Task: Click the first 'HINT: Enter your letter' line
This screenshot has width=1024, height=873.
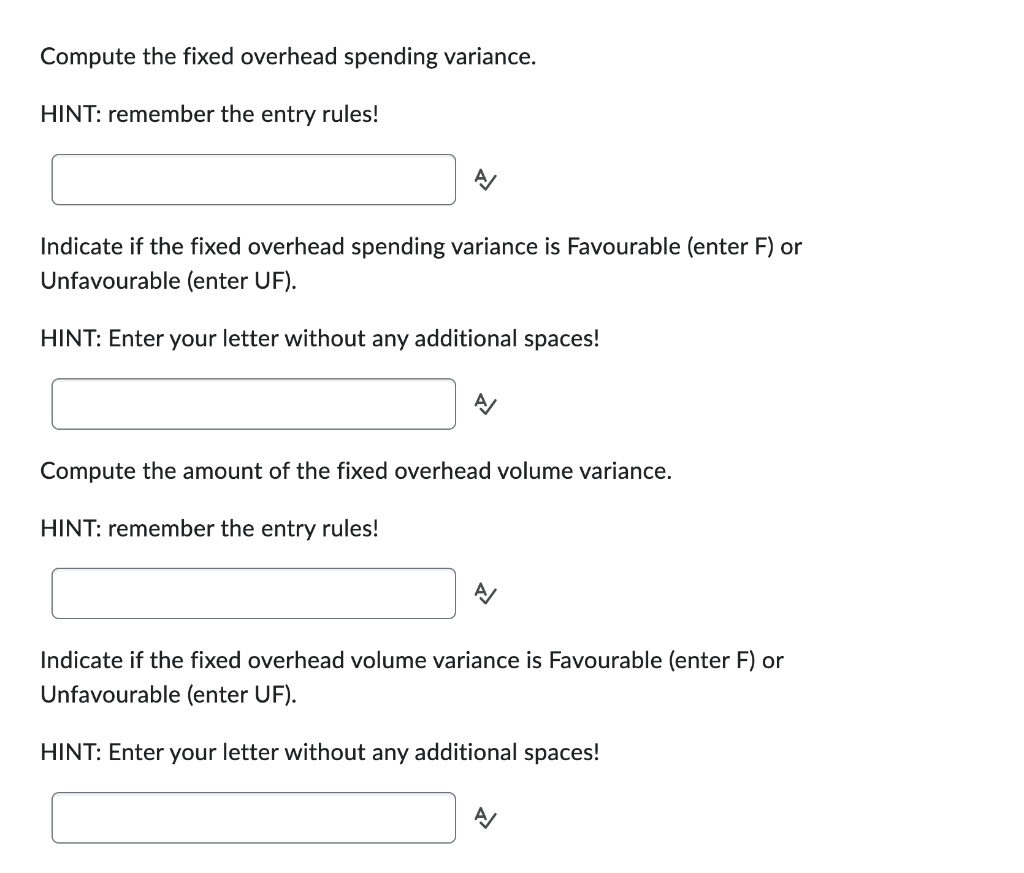Action: (320, 339)
